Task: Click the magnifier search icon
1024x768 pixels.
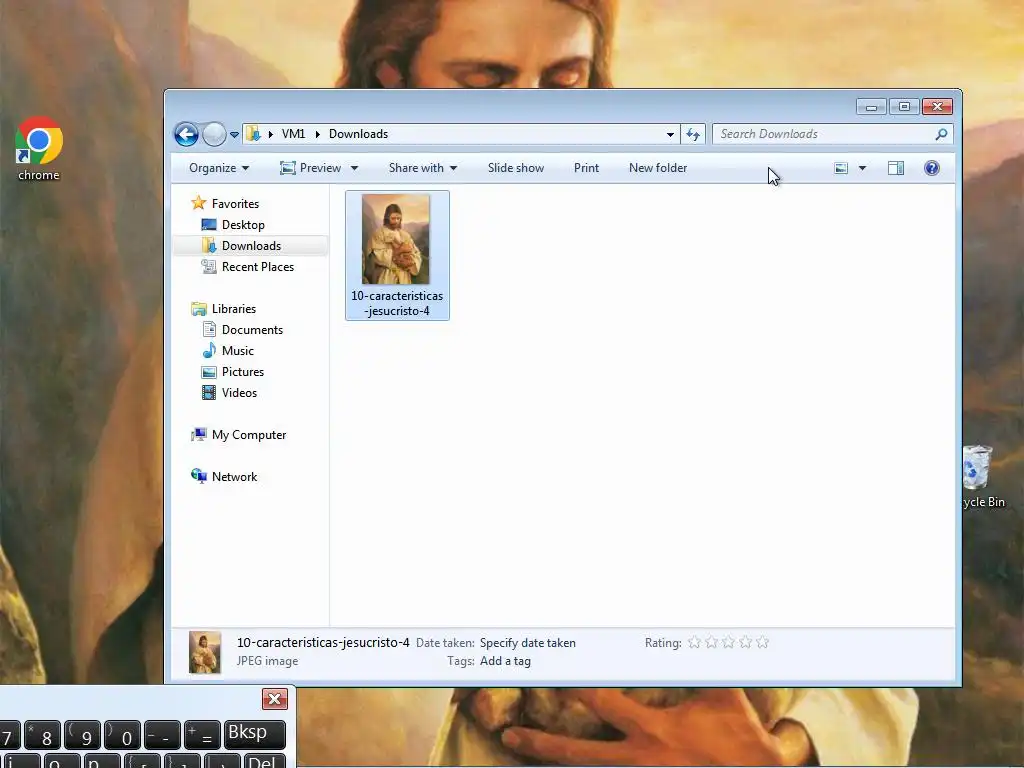Action: pos(941,134)
